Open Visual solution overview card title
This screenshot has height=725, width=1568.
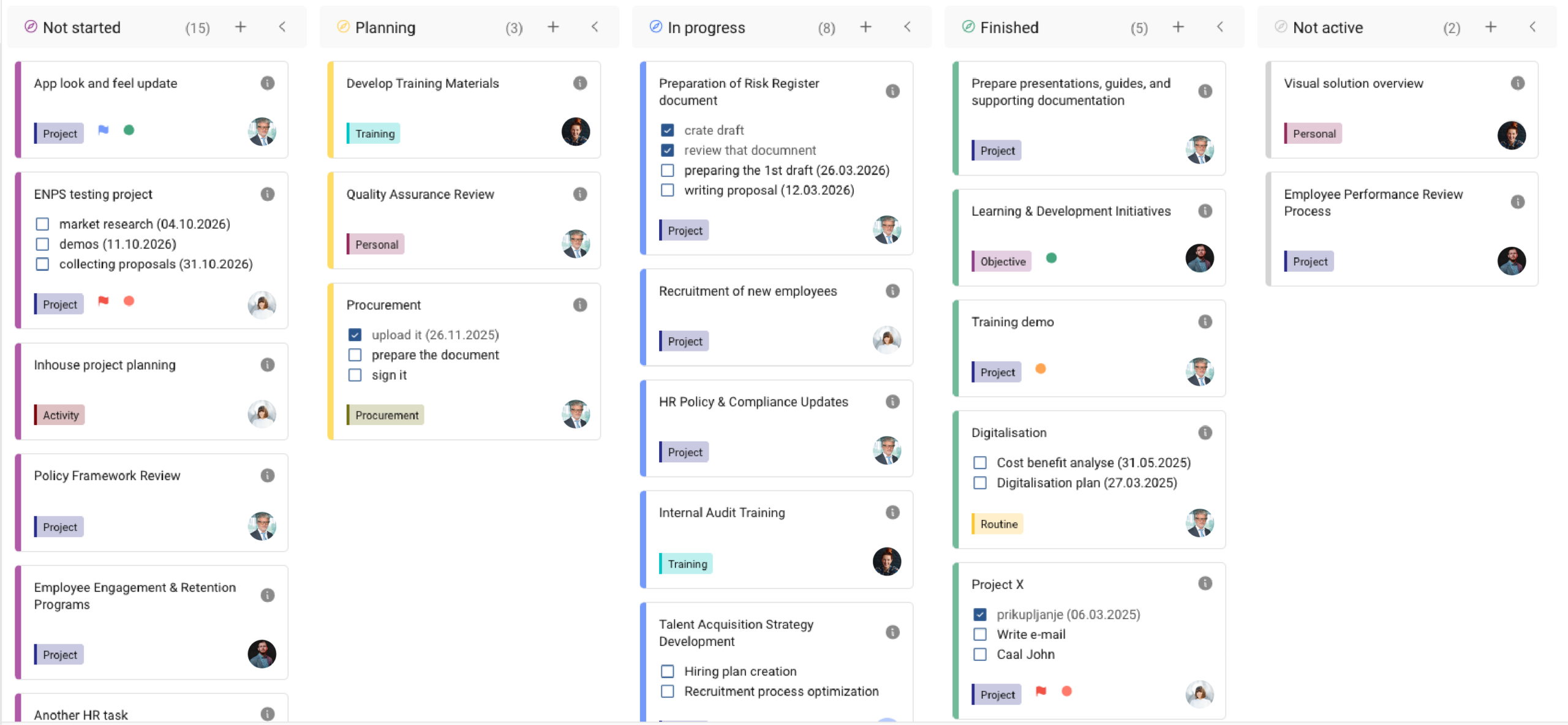(1353, 83)
